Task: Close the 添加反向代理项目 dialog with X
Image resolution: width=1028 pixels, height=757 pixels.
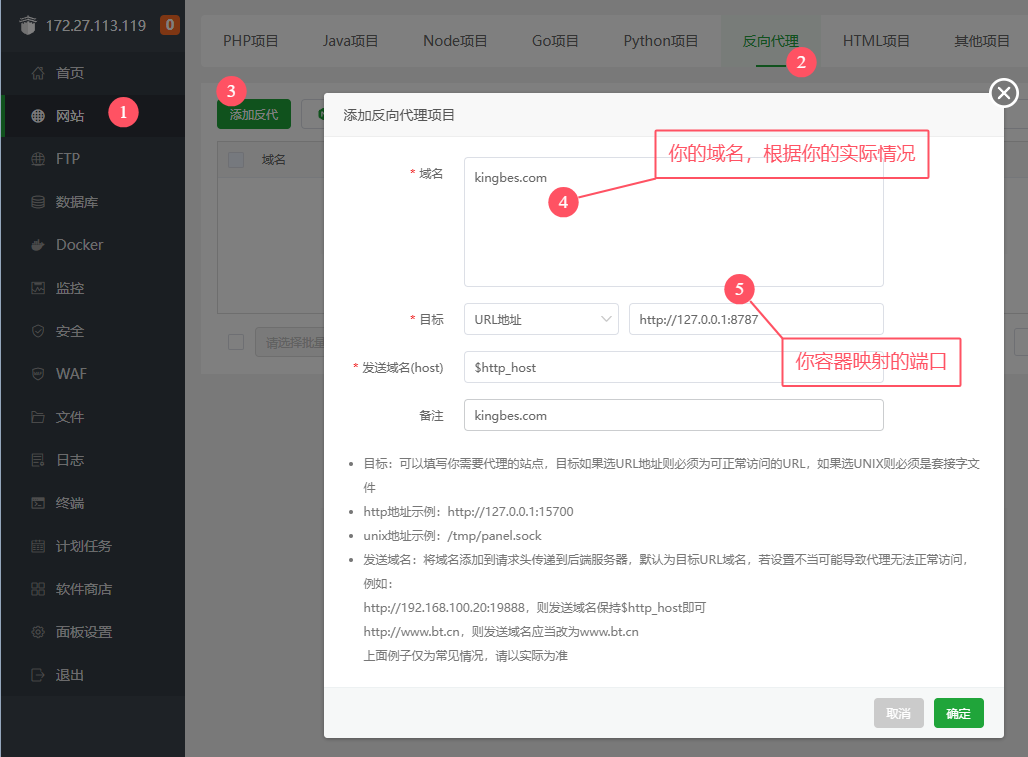Action: [1004, 92]
